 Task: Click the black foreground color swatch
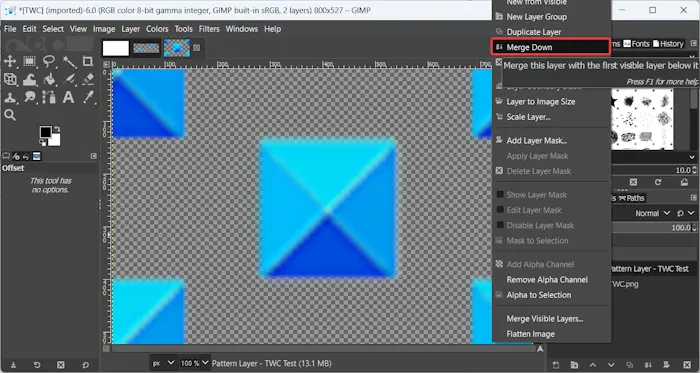click(45, 132)
